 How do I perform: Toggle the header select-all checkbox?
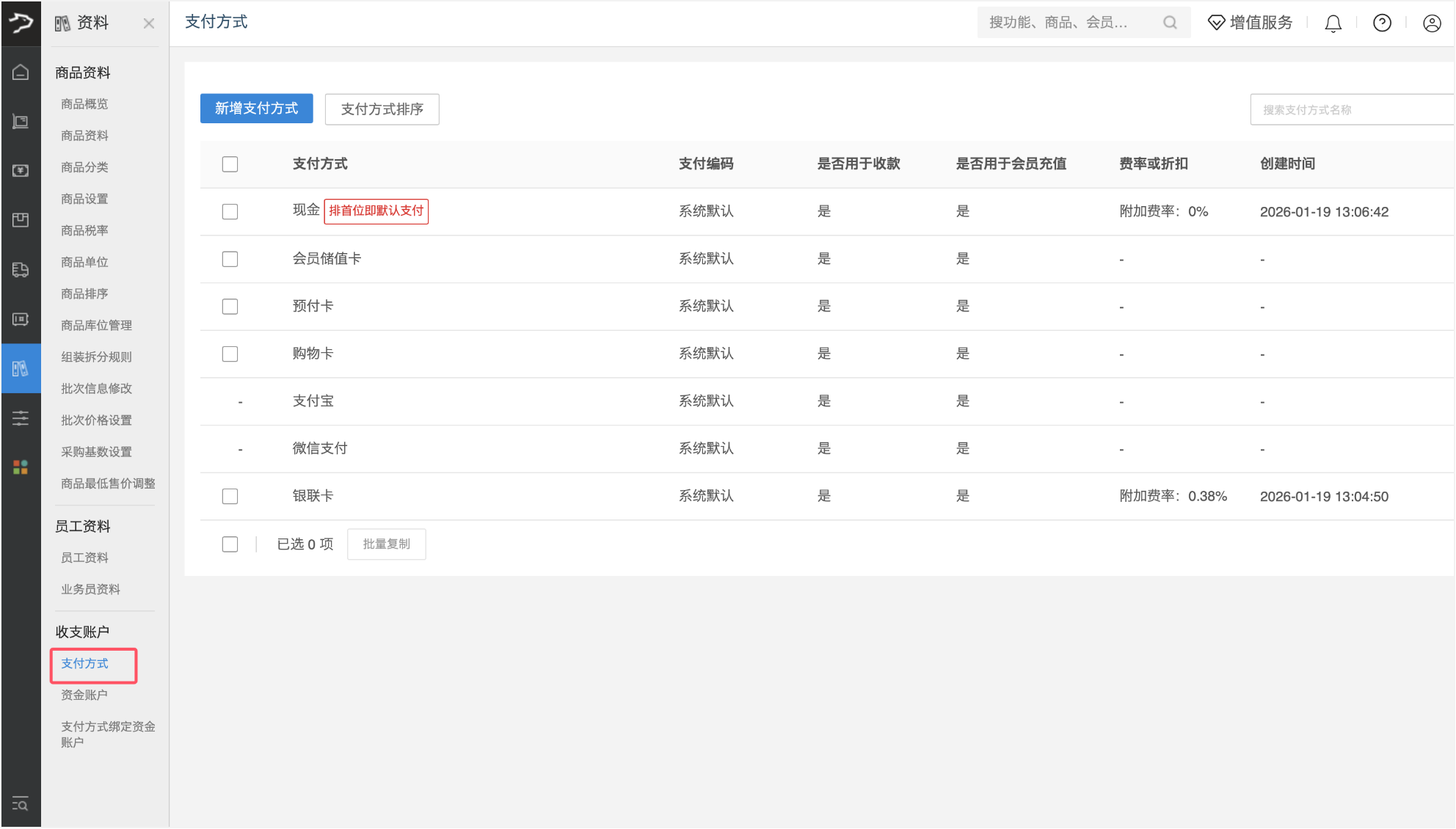[230, 164]
